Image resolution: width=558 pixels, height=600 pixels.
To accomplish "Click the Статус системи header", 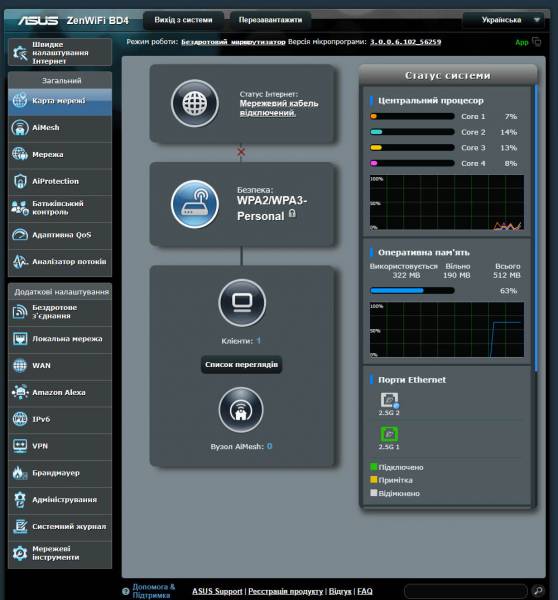I will click(448, 75).
